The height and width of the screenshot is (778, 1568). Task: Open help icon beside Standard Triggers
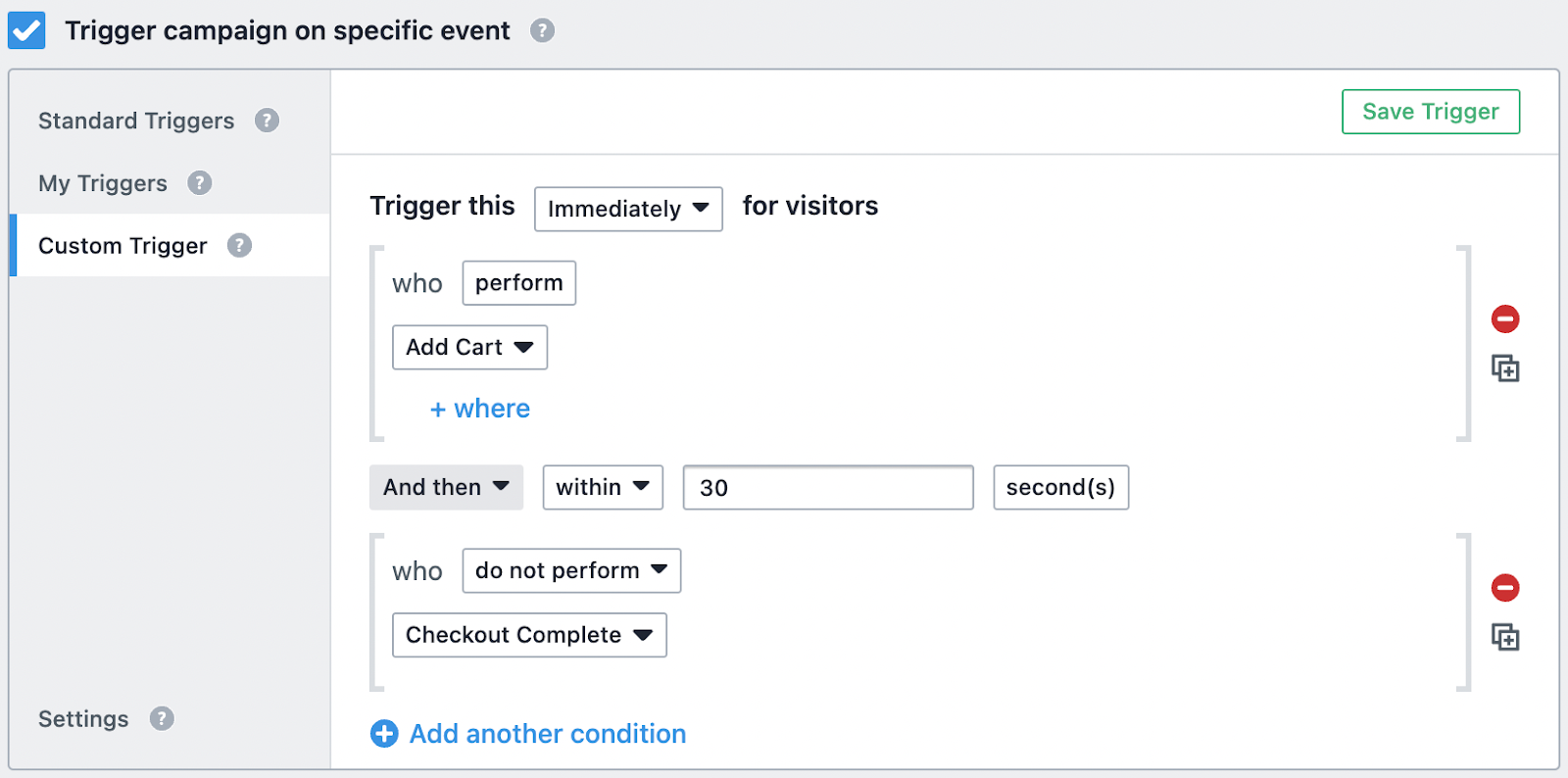tap(267, 121)
